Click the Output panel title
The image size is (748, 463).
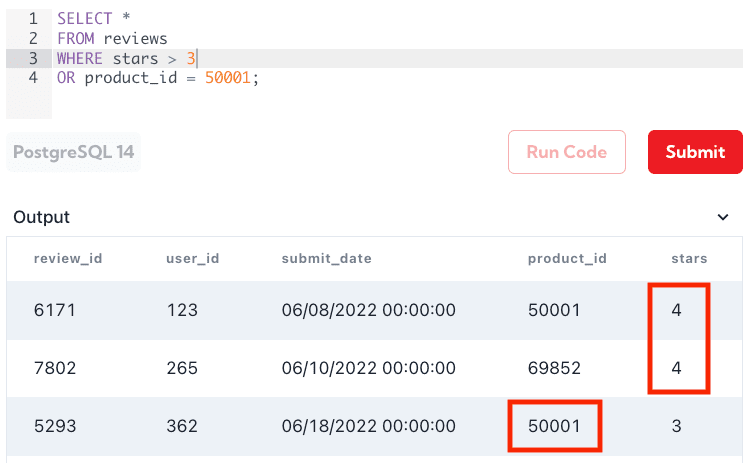point(42,217)
